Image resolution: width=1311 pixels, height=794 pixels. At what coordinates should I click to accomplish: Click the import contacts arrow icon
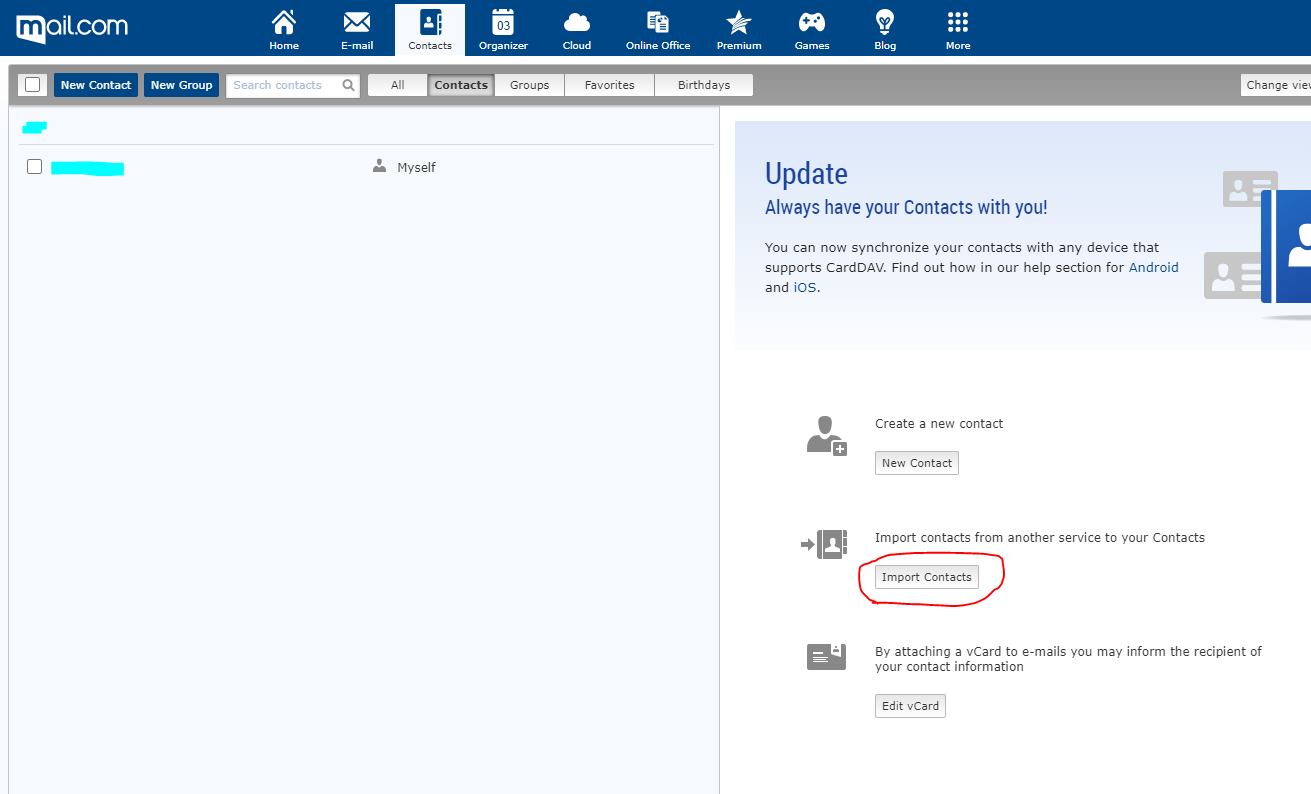(824, 544)
